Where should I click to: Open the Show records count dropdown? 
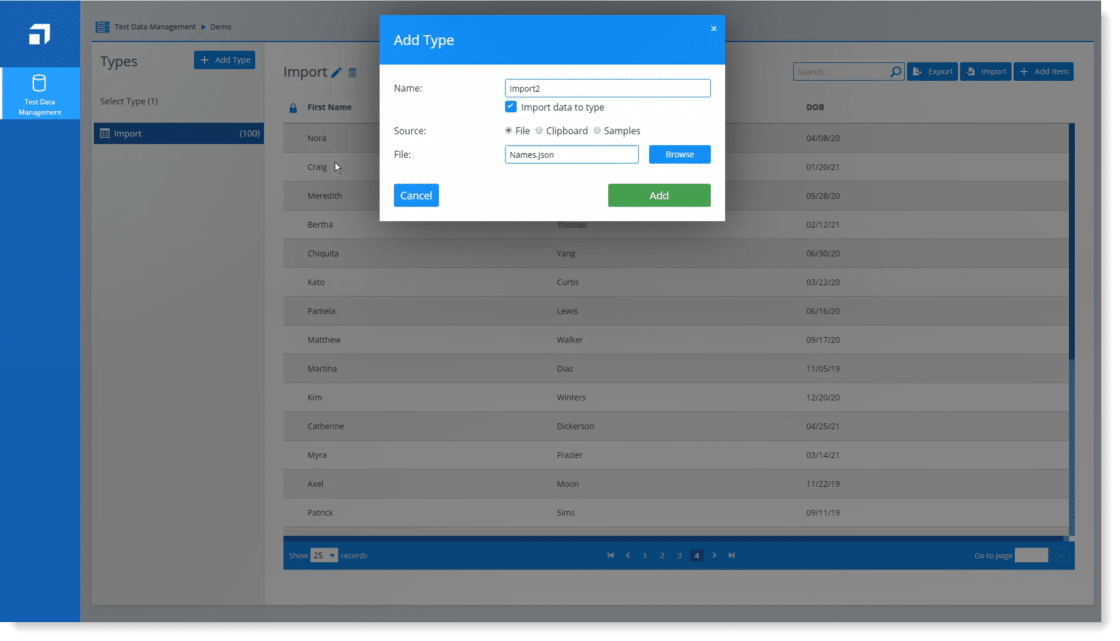click(324, 555)
